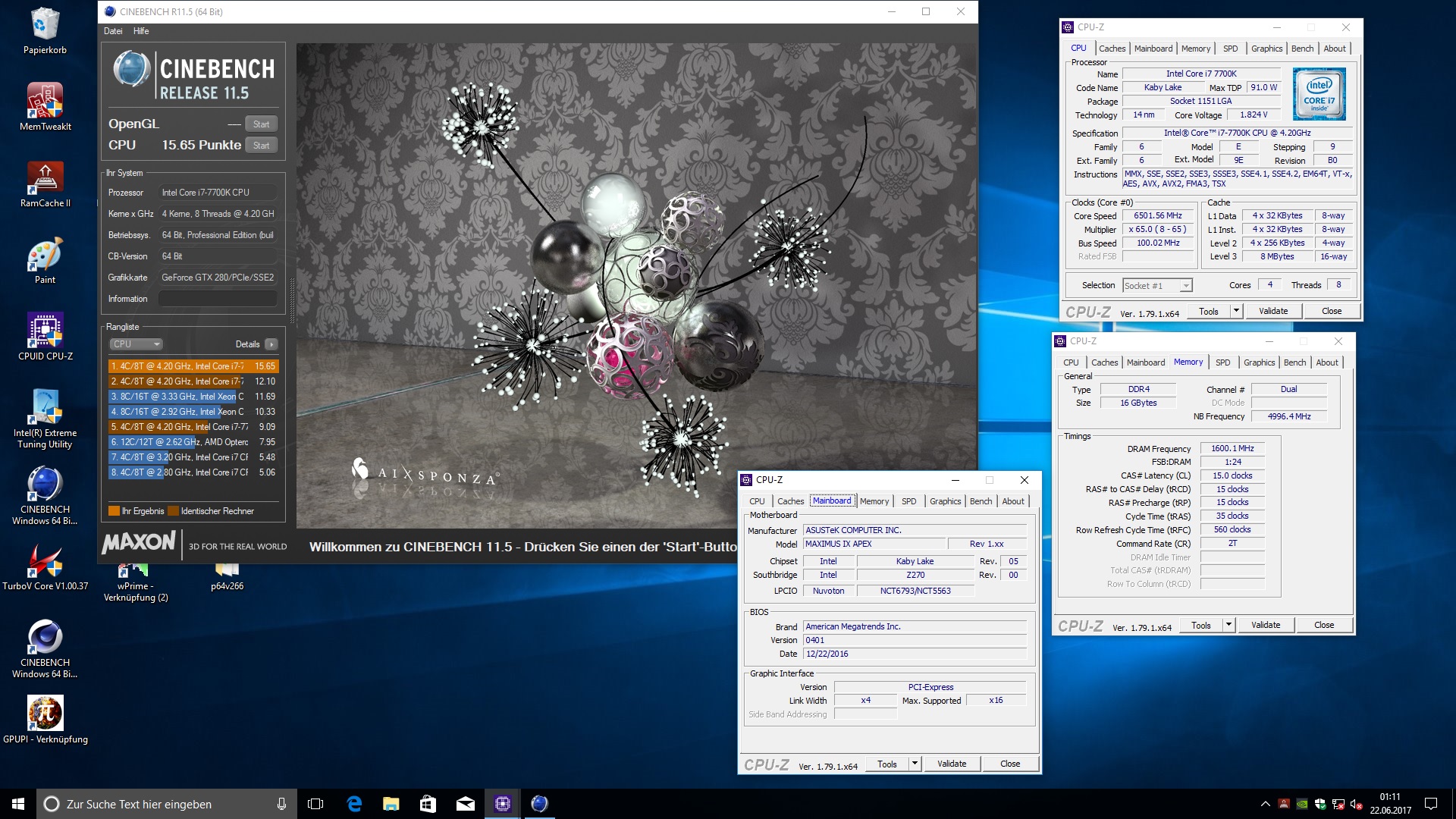The image size is (1456, 819).
Task: Open the GPUPI Verknüpfung shortcut
Action: tap(45, 720)
